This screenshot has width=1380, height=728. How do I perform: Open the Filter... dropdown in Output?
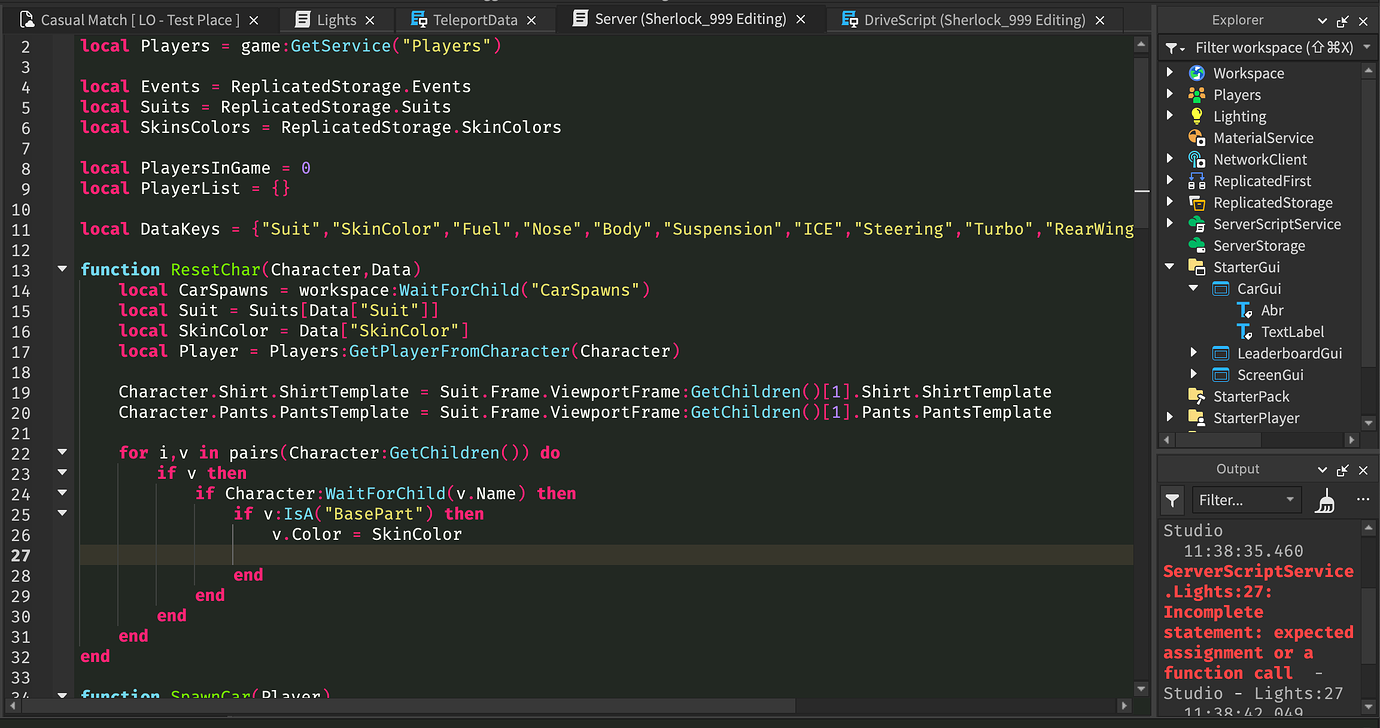point(1243,500)
